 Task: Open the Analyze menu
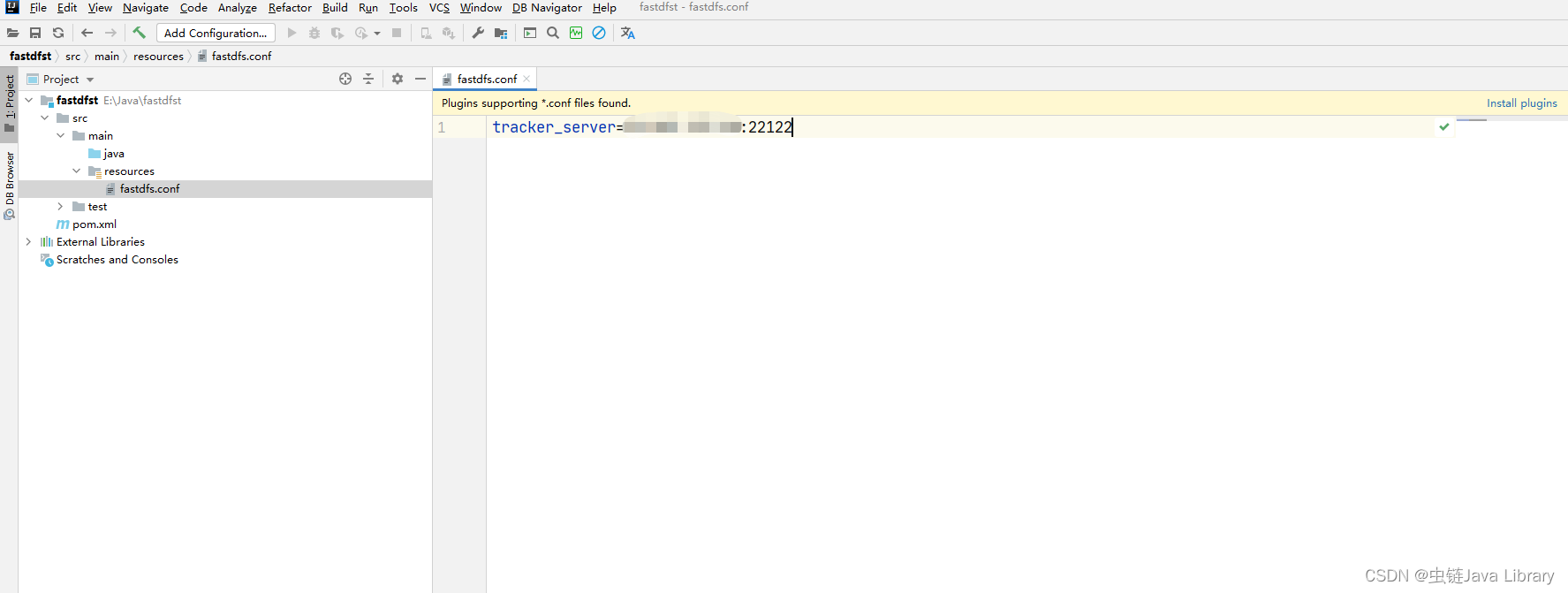tap(238, 8)
